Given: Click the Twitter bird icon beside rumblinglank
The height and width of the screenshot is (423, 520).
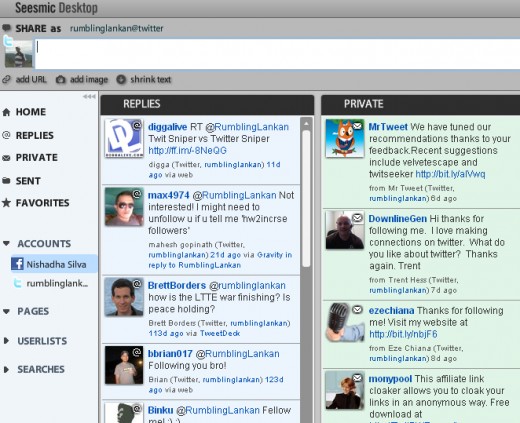Looking at the screenshot, I should (x=17, y=283).
